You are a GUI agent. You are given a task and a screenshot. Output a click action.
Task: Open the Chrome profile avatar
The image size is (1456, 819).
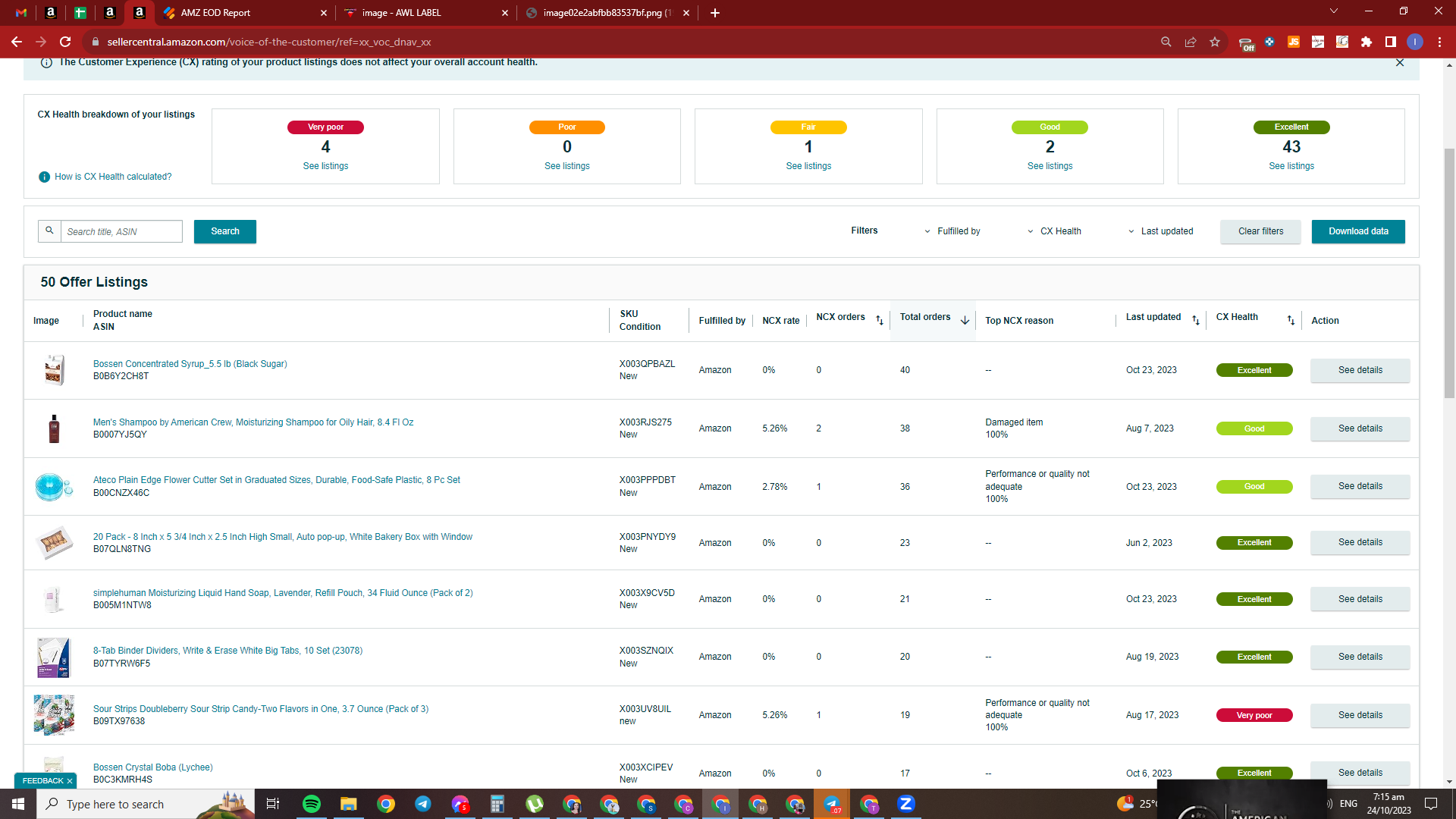[1415, 42]
